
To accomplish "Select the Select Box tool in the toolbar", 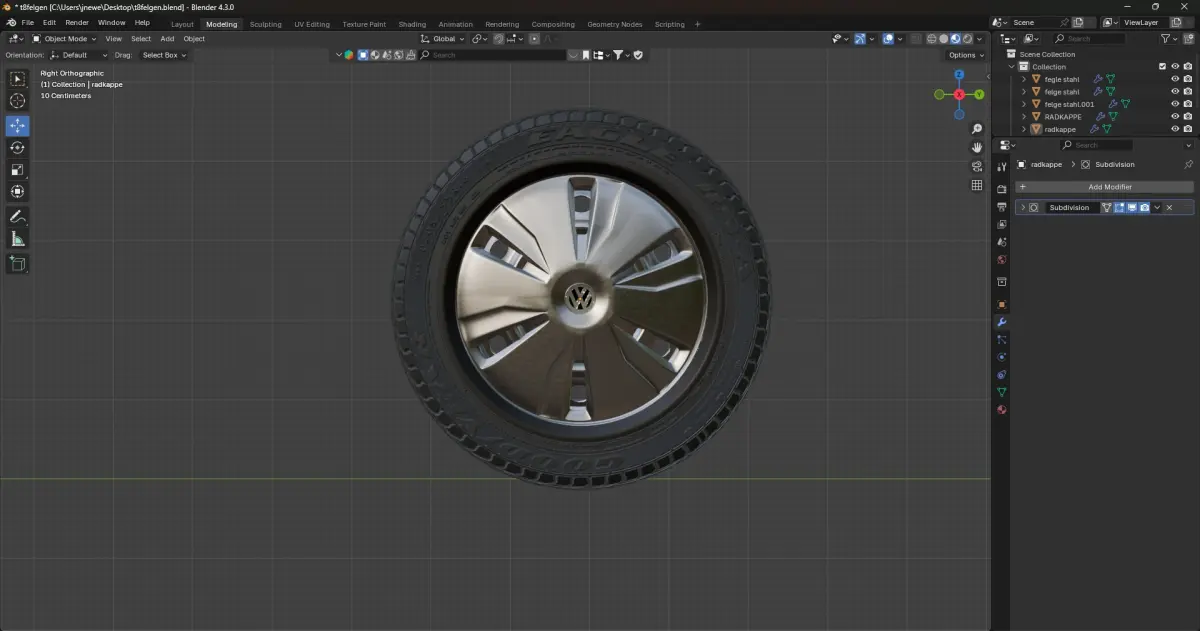I will pyautogui.click(x=17, y=79).
